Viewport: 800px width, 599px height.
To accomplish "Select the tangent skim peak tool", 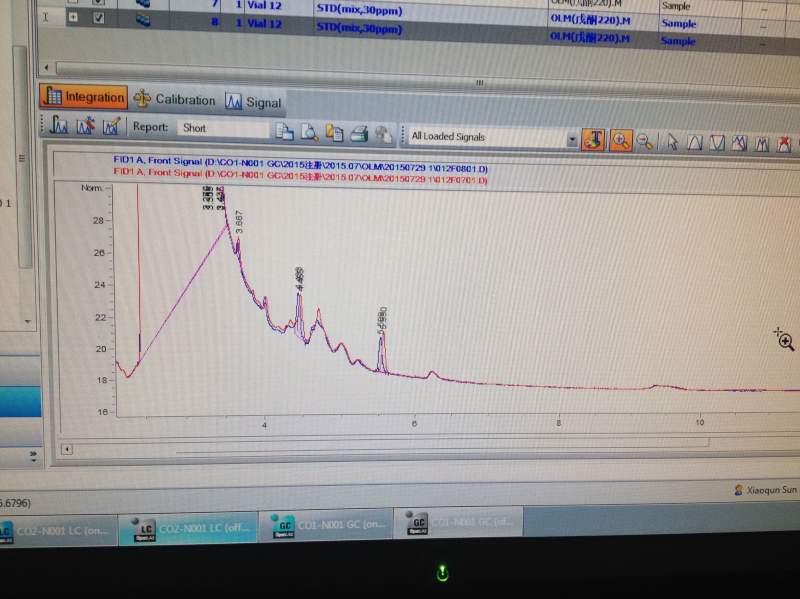I will tap(740, 144).
